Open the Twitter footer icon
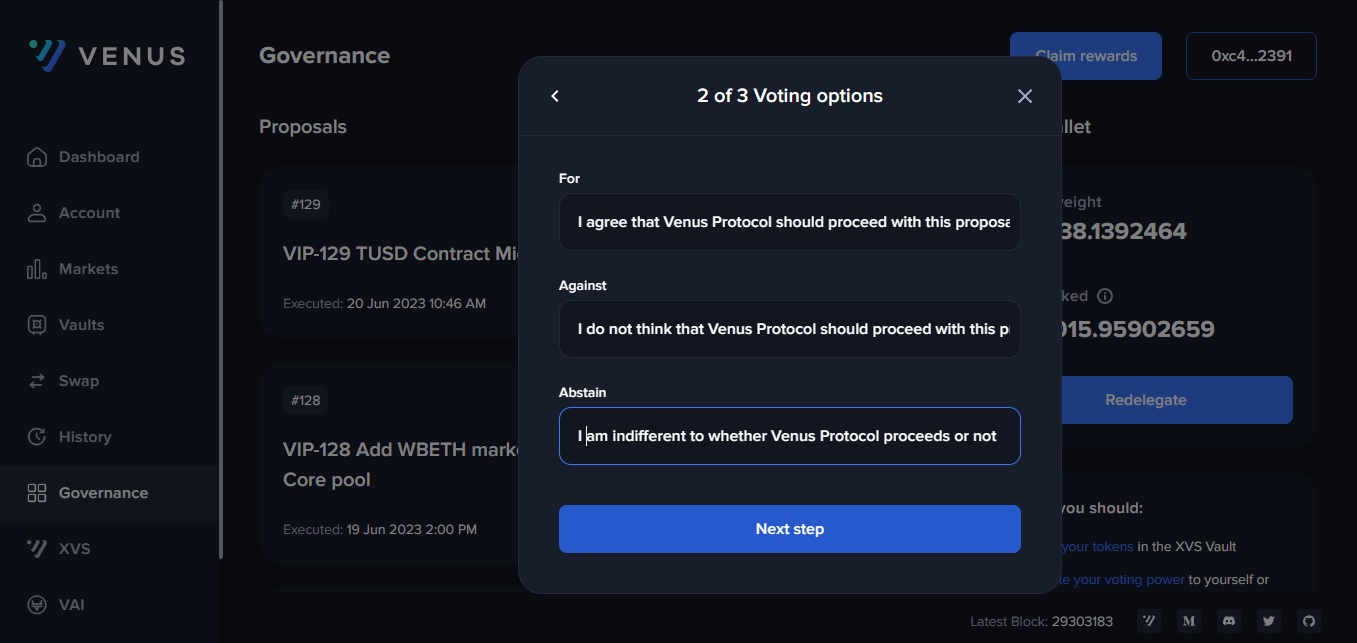The image size is (1357, 643). tap(1269, 621)
